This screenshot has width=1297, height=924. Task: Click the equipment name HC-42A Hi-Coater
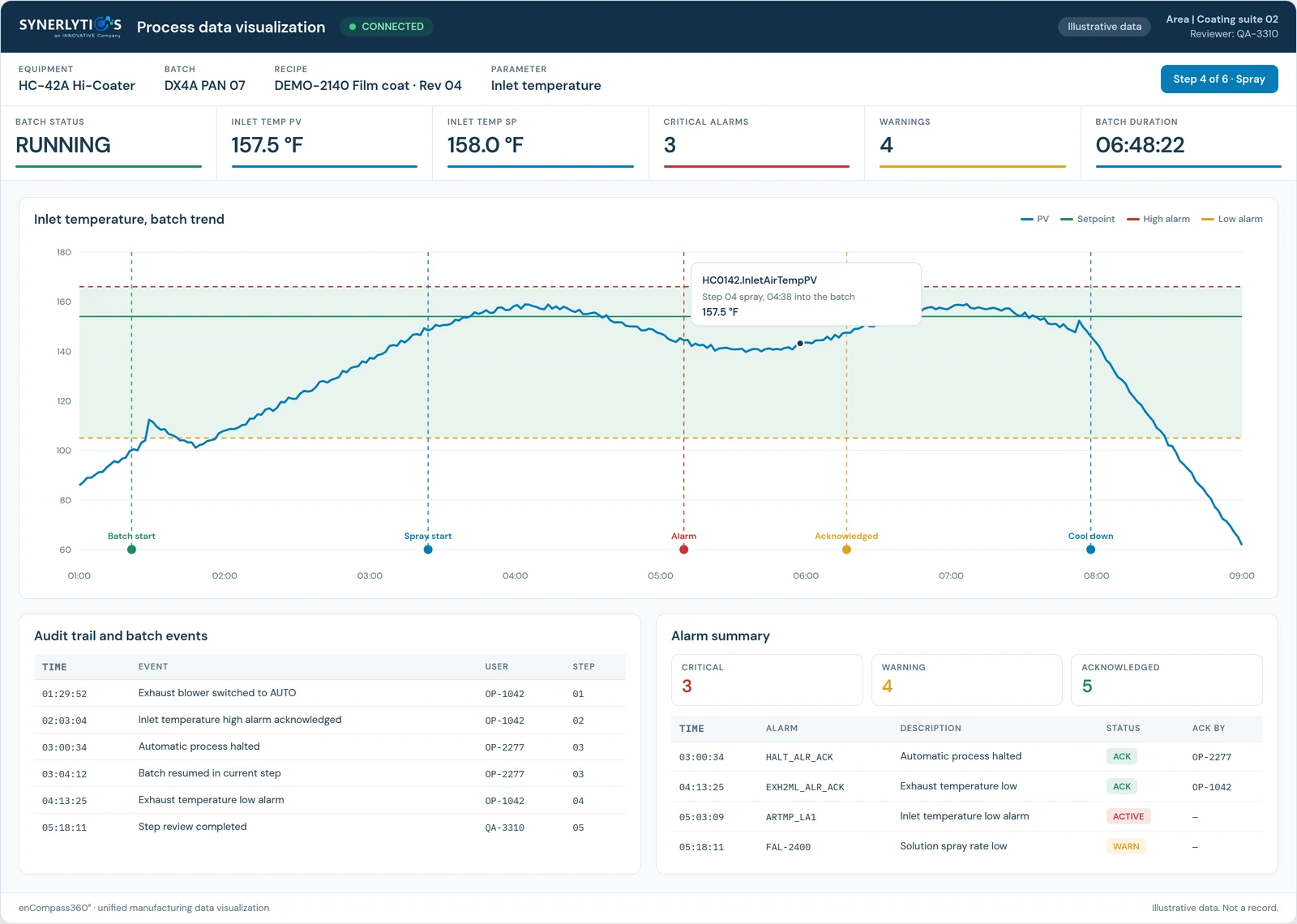[x=77, y=86]
